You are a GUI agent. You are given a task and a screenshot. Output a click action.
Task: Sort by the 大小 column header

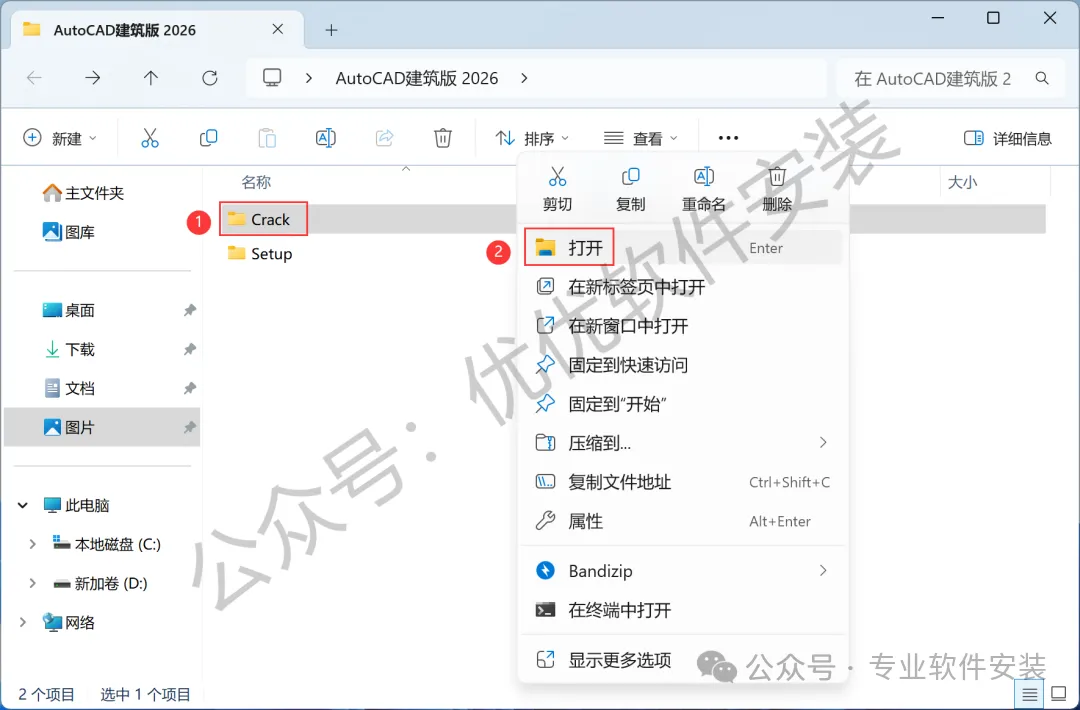coord(962,182)
